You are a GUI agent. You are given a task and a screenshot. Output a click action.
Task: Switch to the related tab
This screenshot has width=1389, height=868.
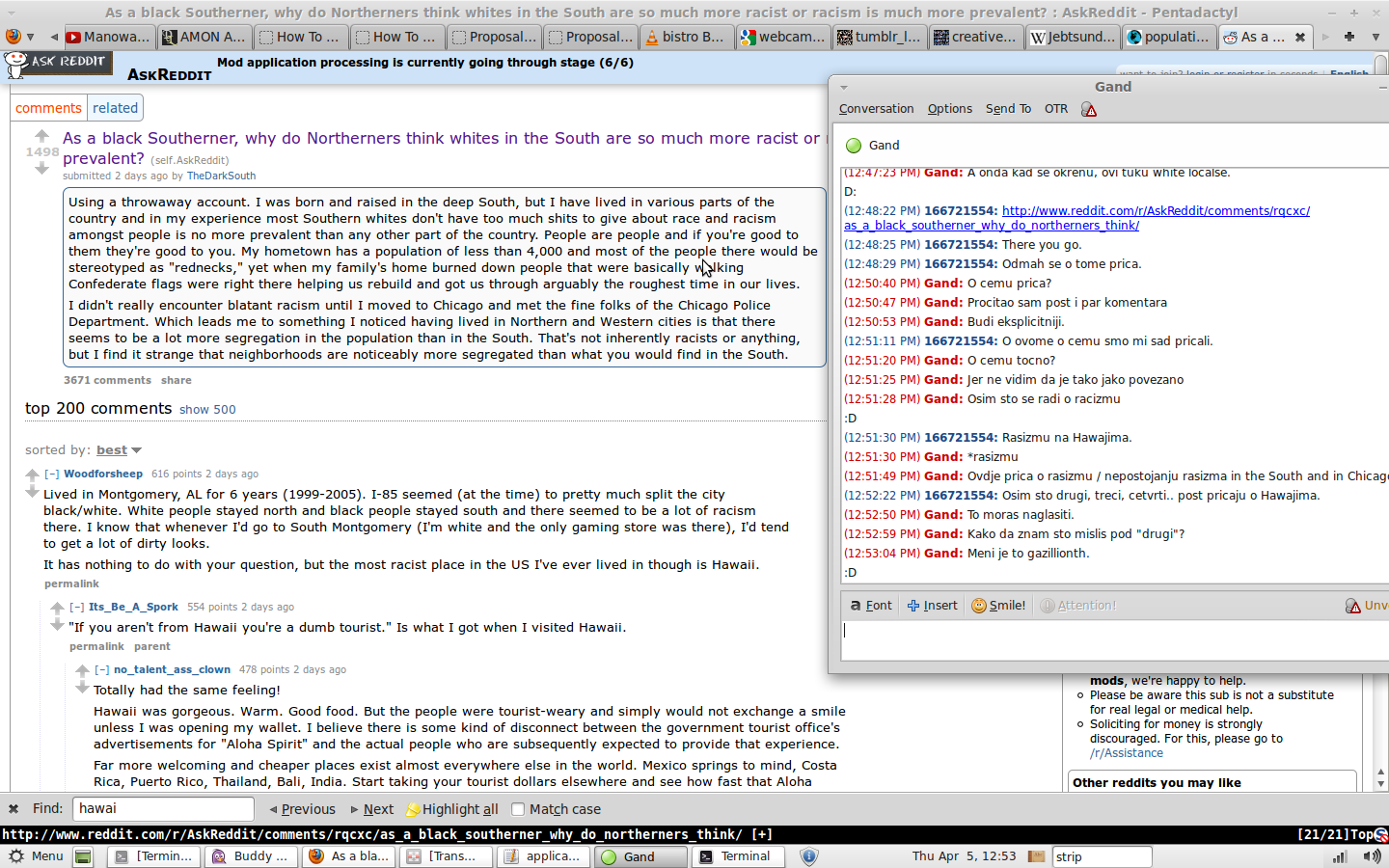tap(116, 108)
